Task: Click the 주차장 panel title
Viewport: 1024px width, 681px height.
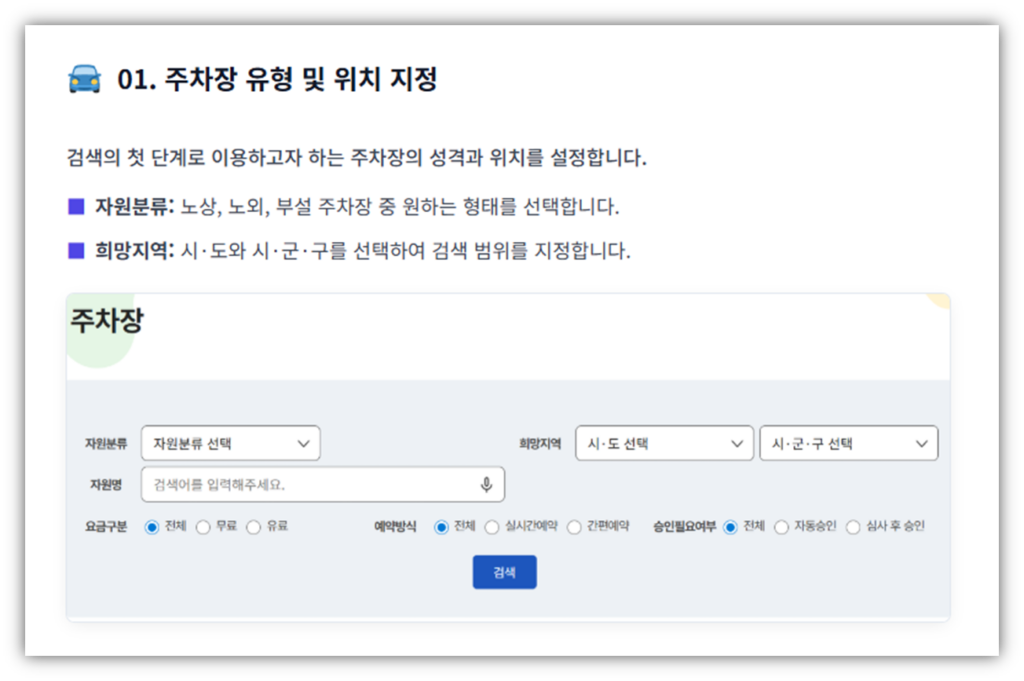Action: (x=107, y=321)
